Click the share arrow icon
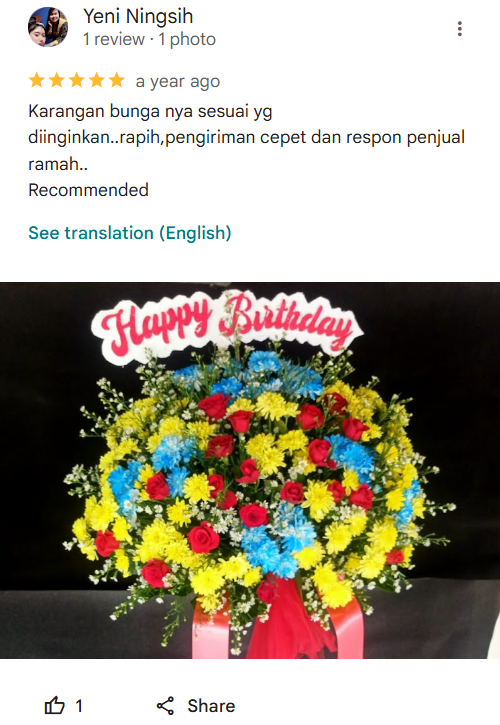This screenshot has width=500, height=725. pos(165,706)
